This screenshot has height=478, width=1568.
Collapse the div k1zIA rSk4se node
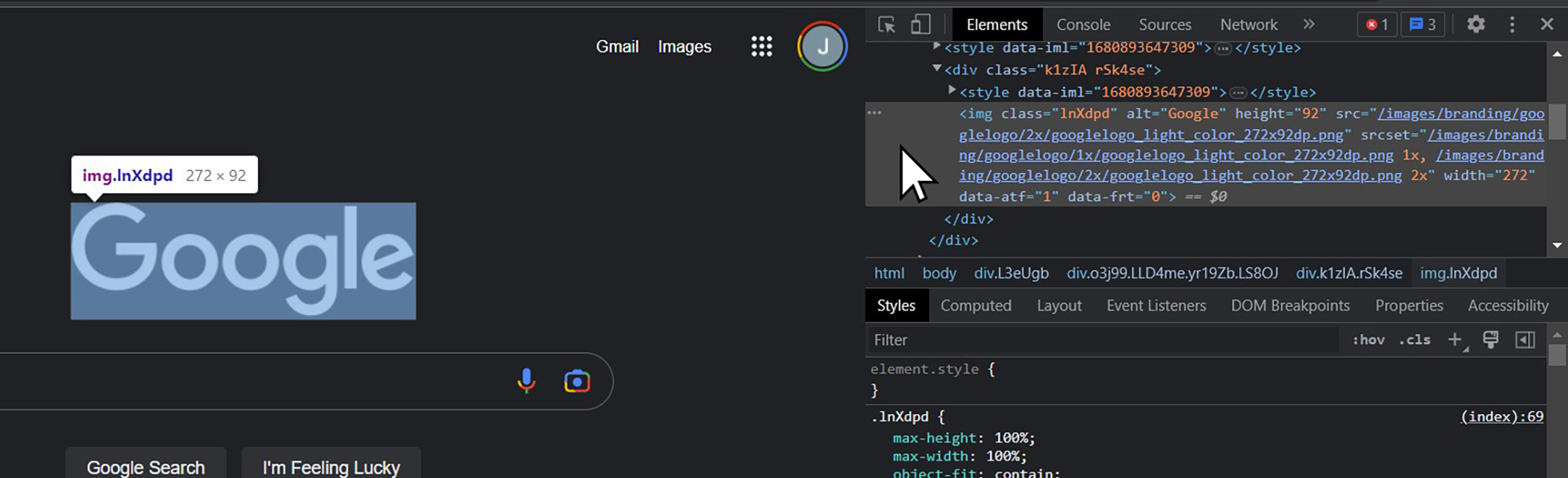coord(936,68)
